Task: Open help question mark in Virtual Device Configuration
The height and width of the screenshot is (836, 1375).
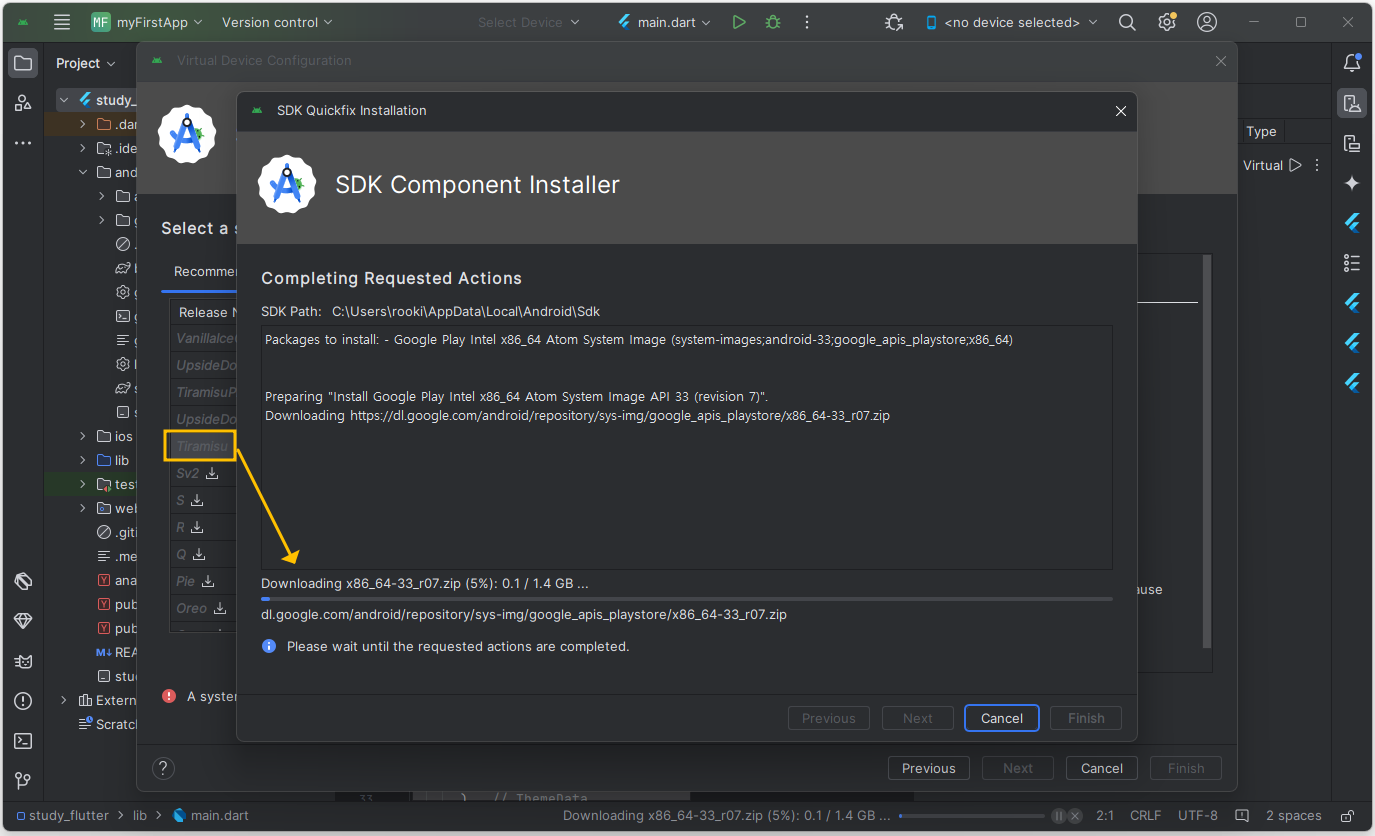Action: point(163,768)
